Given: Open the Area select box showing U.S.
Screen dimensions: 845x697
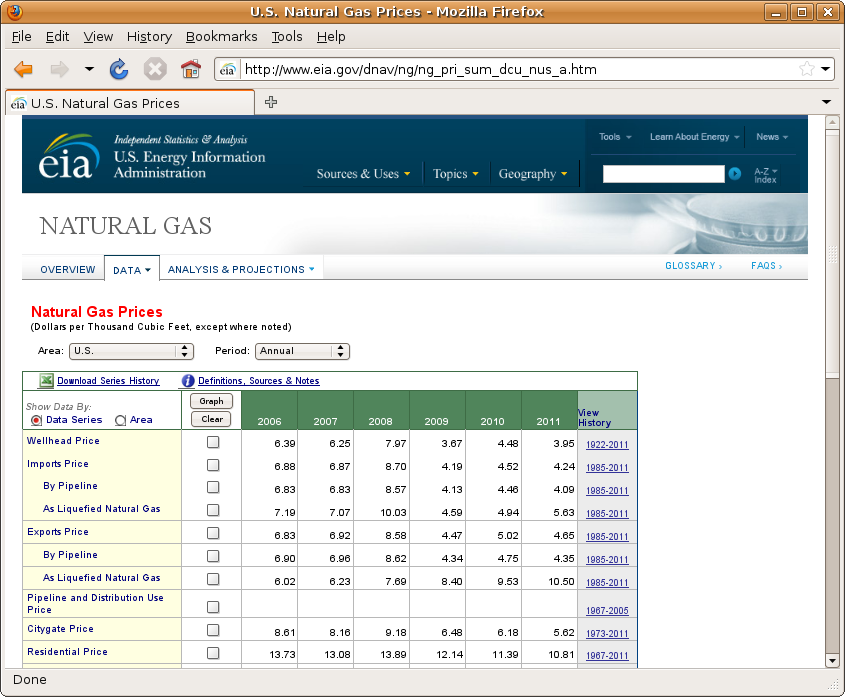Looking at the screenshot, I should (131, 351).
